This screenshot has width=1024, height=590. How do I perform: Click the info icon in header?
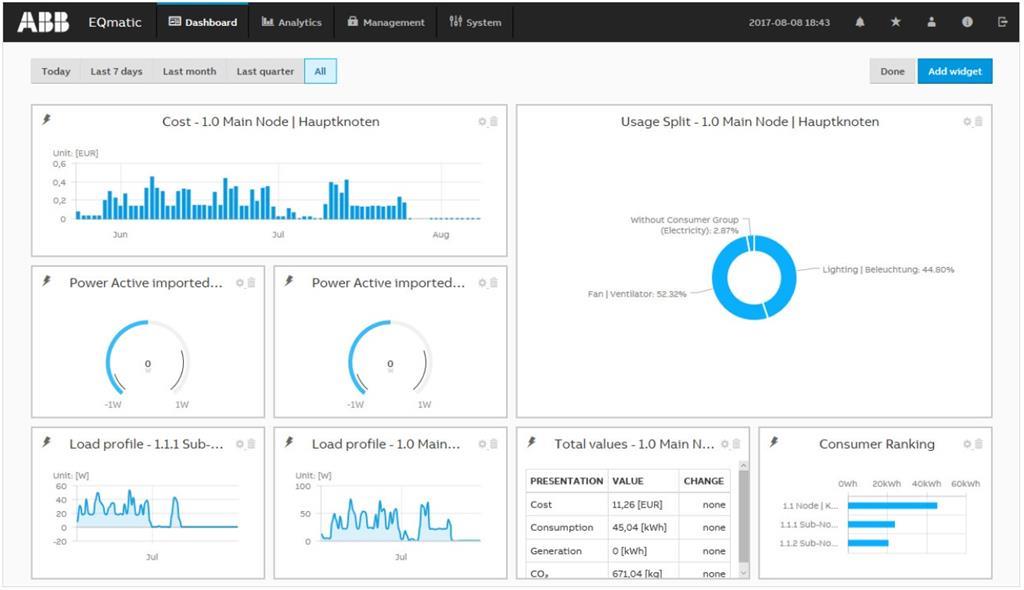pos(967,22)
